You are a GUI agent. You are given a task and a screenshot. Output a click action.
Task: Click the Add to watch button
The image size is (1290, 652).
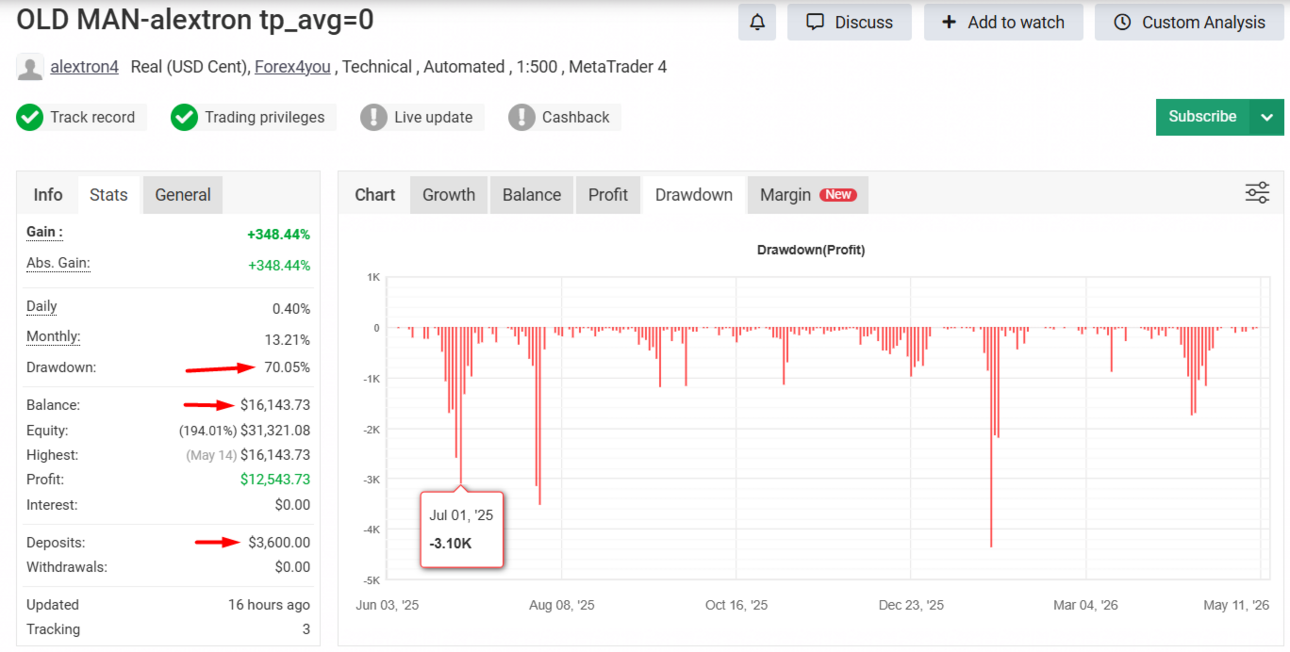pyautogui.click(x=1003, y=22)
